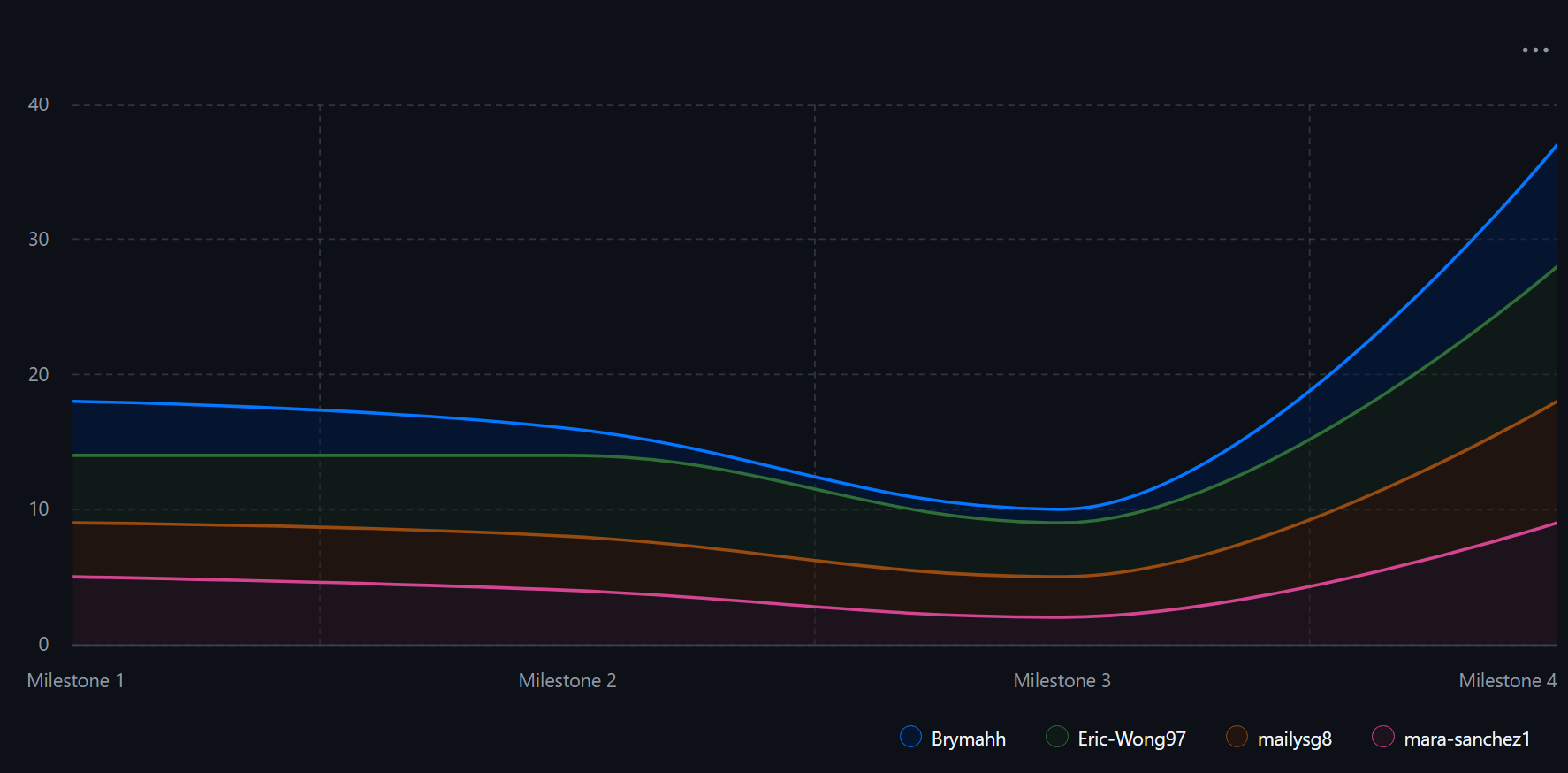This screenshot has width=1568, height=773.
Task: Toggle the mailysg8 series via its legend name
Action: [x=1294, y=739]
